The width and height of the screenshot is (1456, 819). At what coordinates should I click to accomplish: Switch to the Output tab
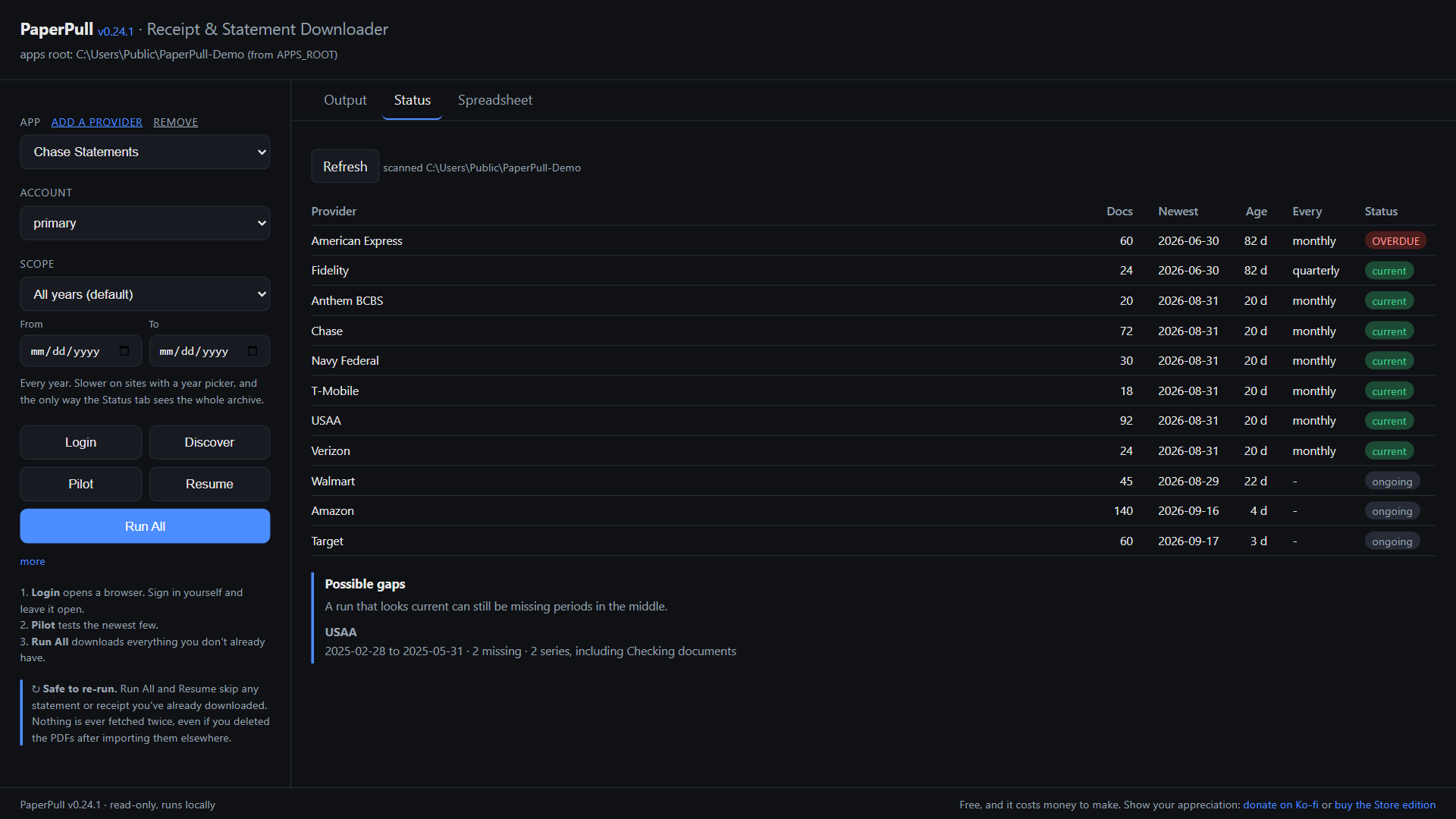(345, 100)
